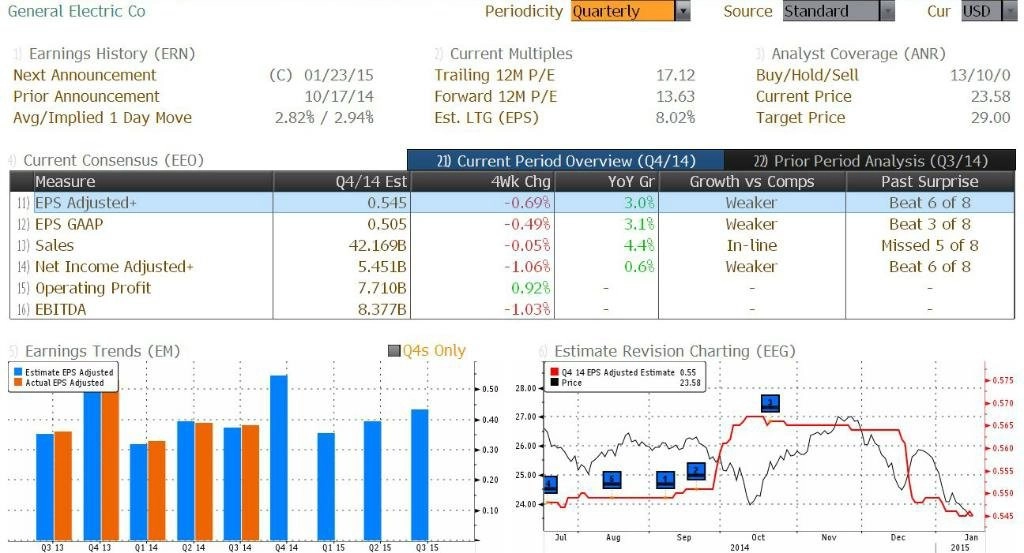Select the EPS Adjusted+ row

tap(512, 202)
